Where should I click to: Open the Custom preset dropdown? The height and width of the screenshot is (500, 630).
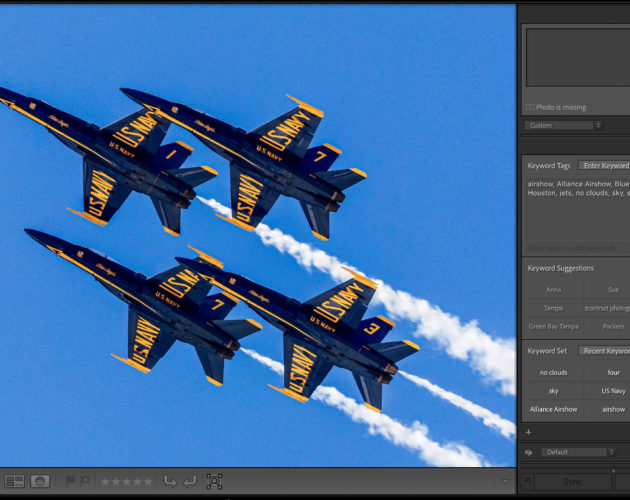[562, 125]
